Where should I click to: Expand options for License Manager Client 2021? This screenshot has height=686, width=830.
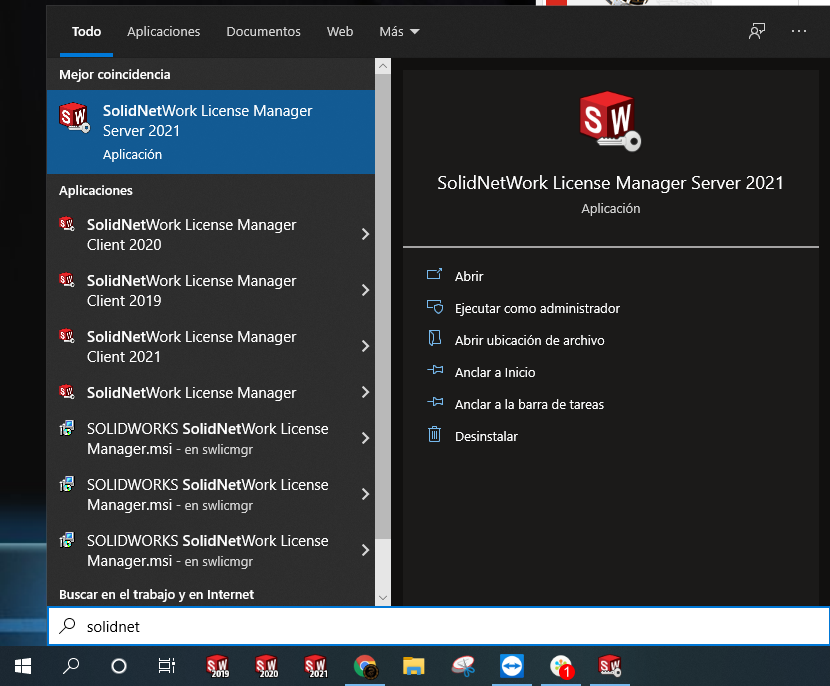click(x=365, y=346)
